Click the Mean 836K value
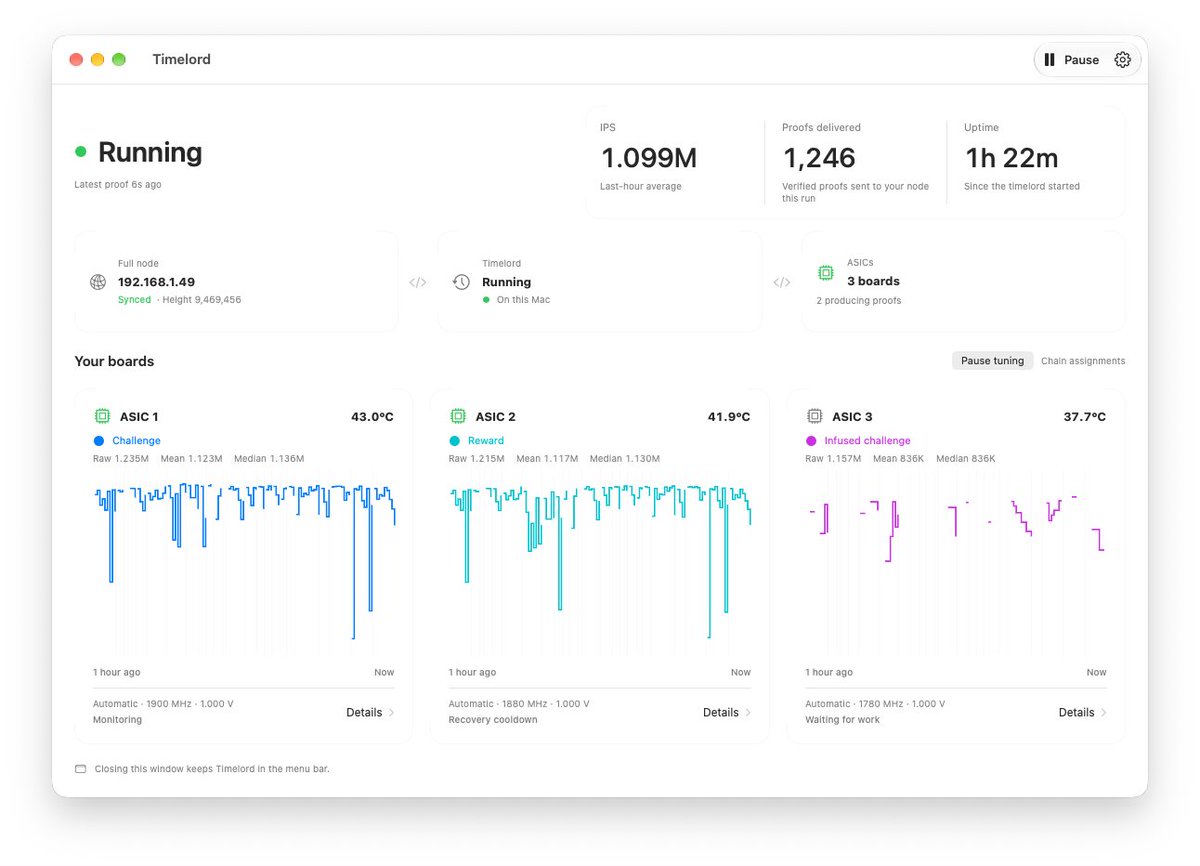This screenshot has width=1200, height=866. click(x=898, y=459)
